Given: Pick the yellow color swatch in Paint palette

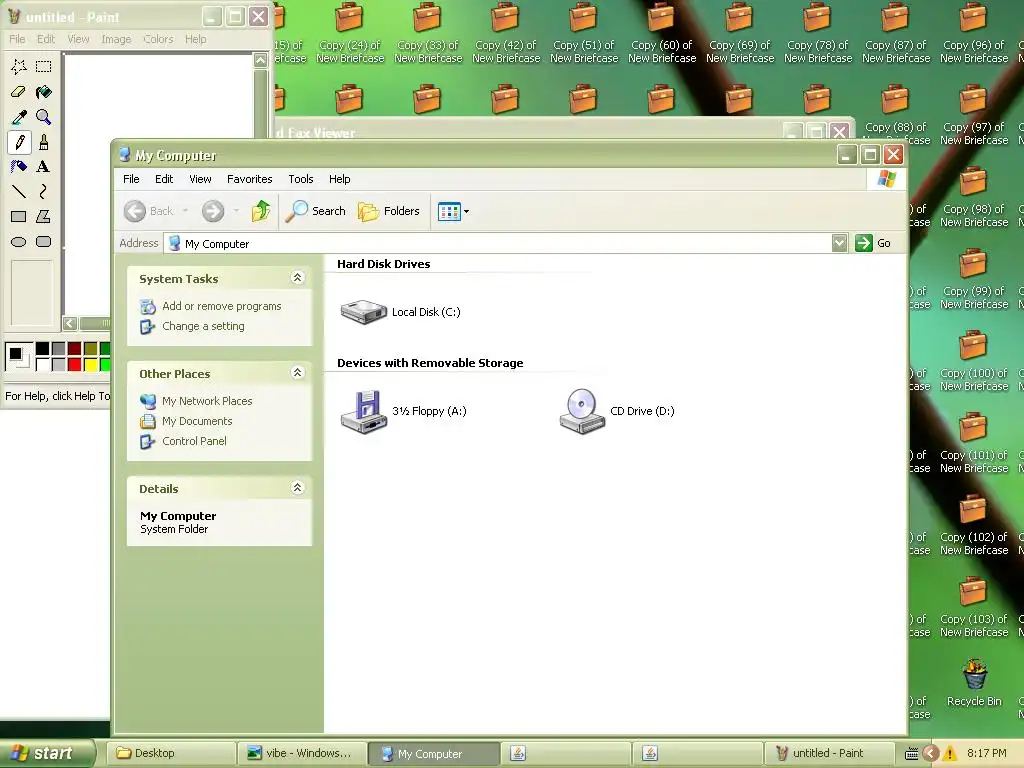Looking at the screenshot, I should (91, 364).
